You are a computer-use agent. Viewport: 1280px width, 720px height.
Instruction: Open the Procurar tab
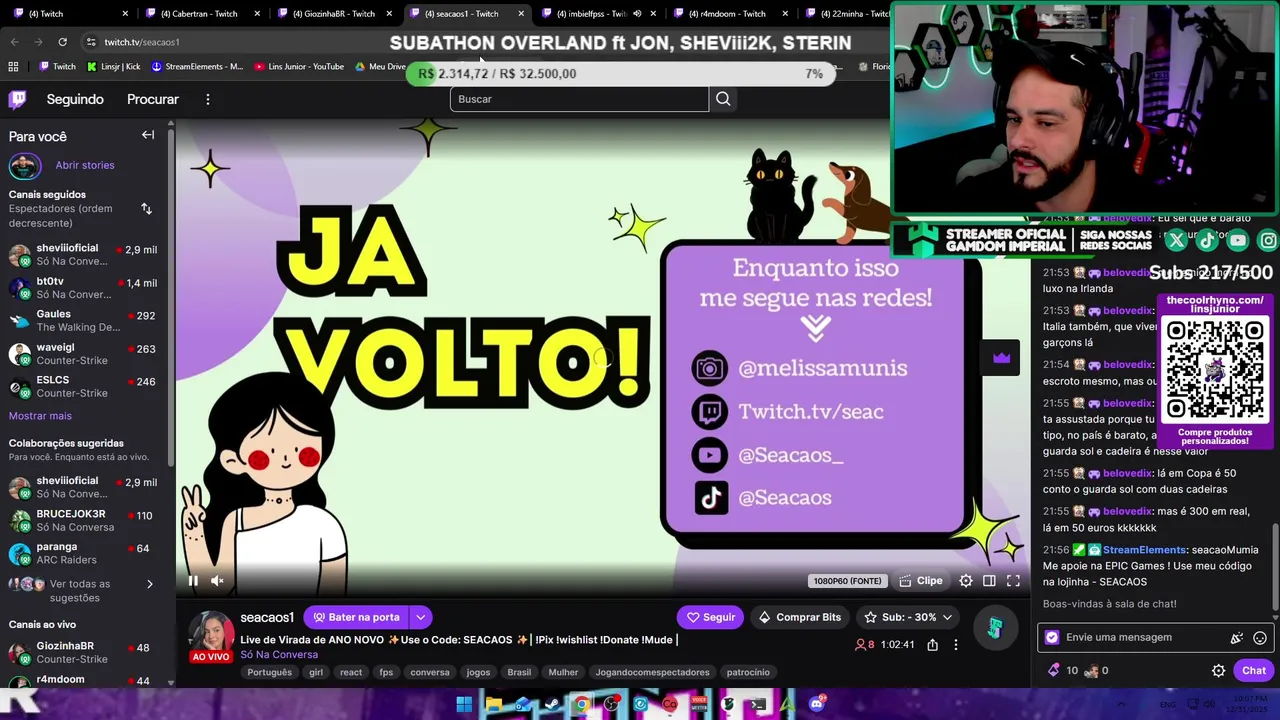coord(153,99)
